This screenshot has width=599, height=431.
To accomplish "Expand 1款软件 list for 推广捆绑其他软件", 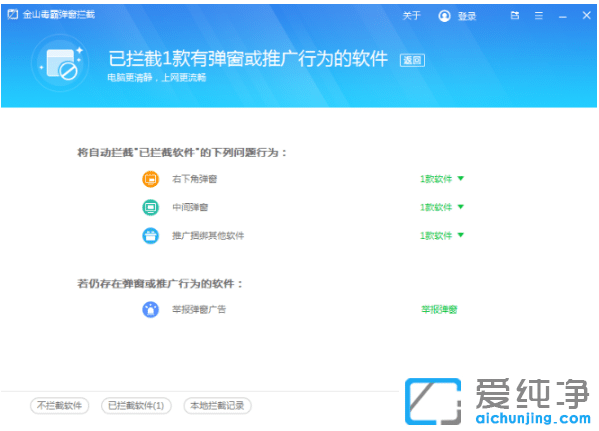I will tap(442, 236).
